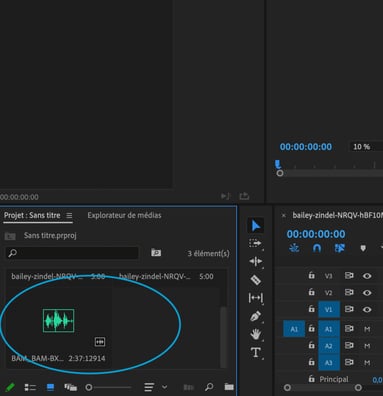
Task: Toggle V1 track targeting
Action: [x=329, y=310]
